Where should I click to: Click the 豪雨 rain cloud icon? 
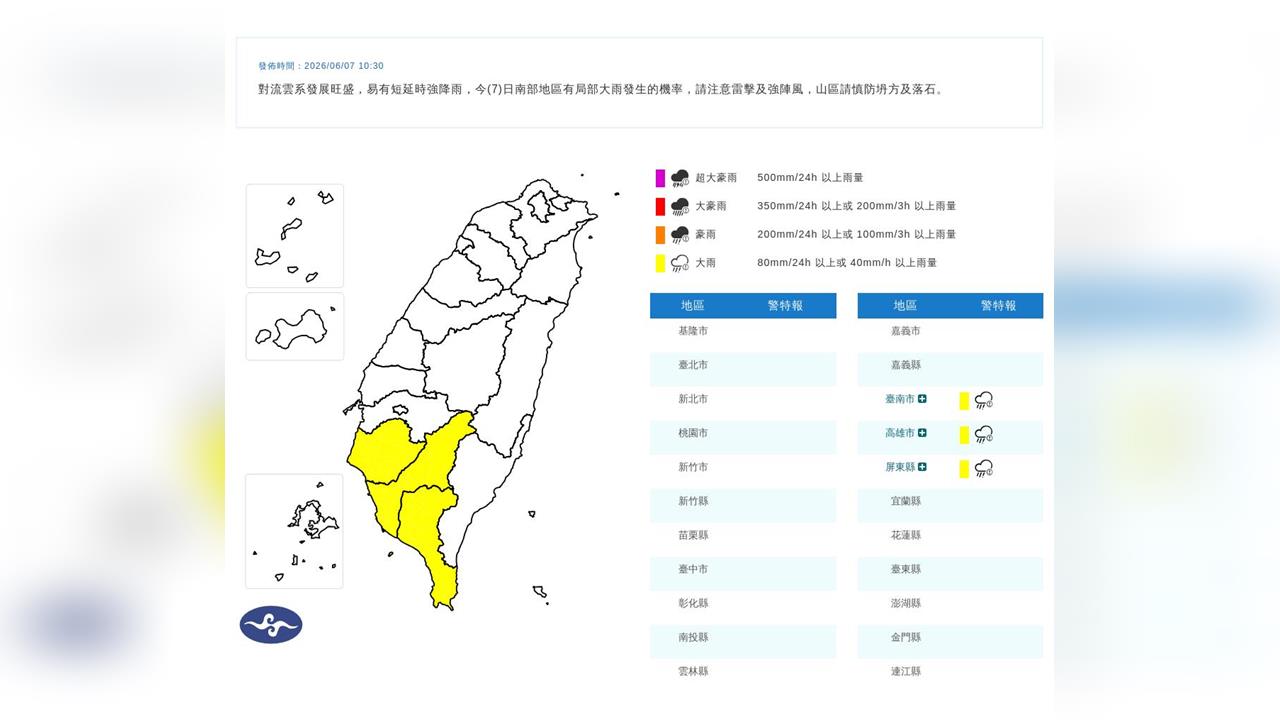click(680, 235)
